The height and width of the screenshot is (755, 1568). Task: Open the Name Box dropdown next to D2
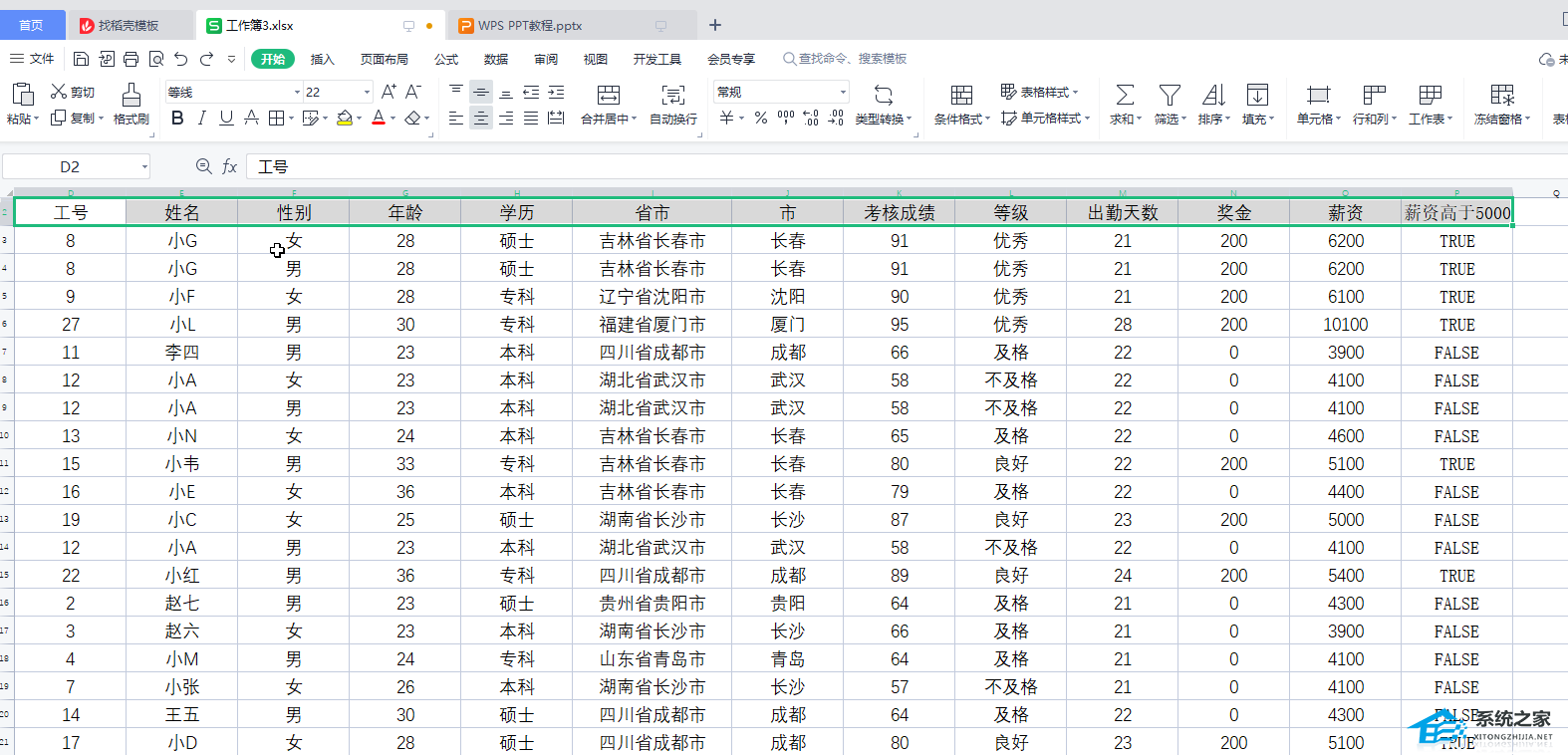[144, 167]
